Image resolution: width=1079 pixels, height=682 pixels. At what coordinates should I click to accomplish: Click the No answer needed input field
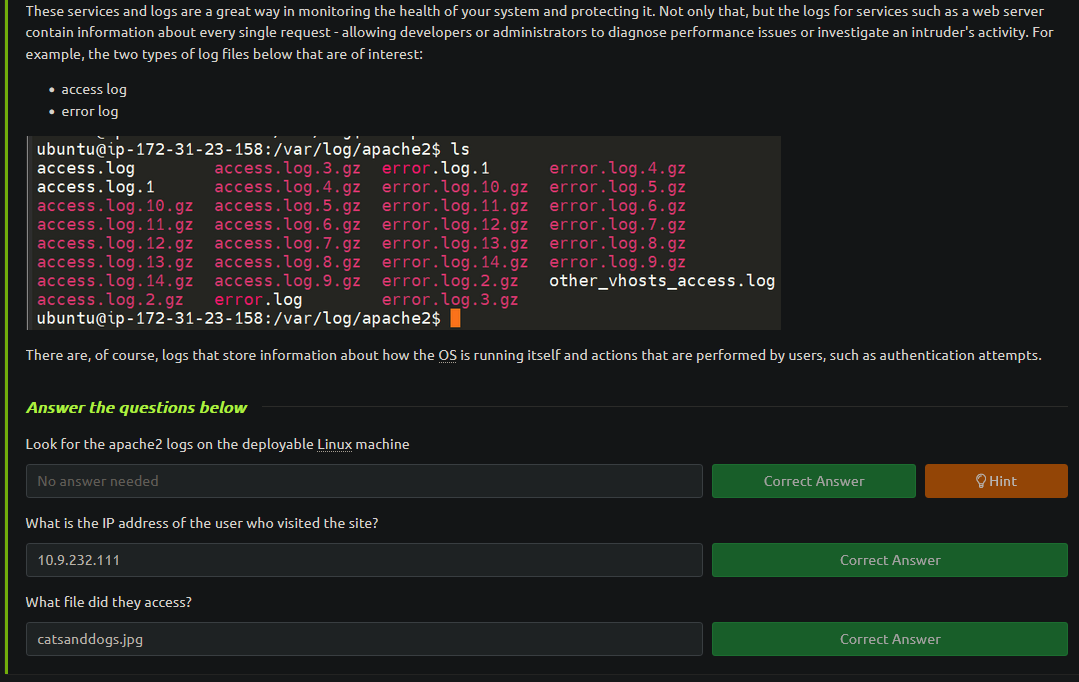(x=364, y=481)
